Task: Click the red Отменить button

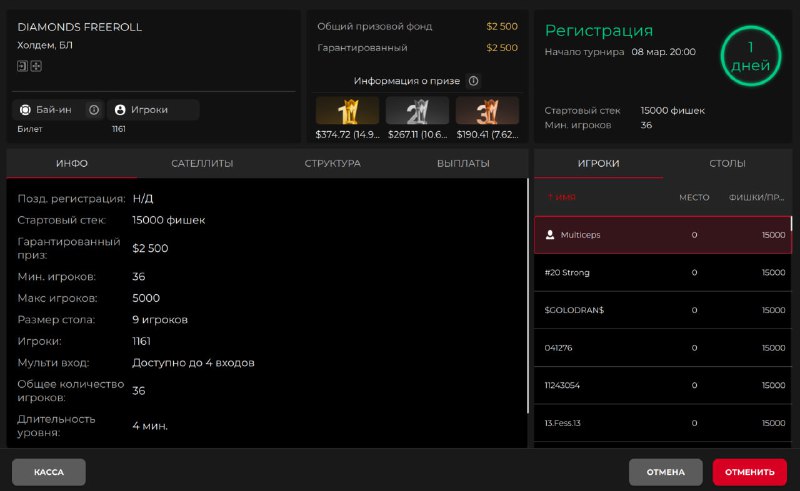Action: (x=749, y=472)
